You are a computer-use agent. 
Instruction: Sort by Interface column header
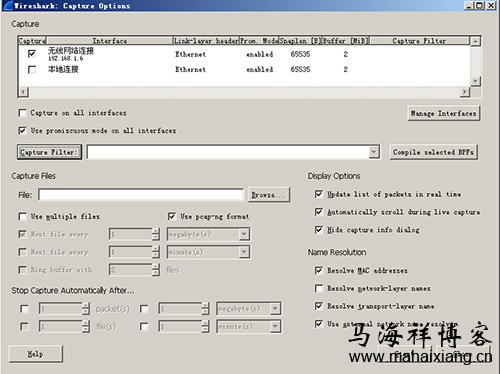(109, 41)
